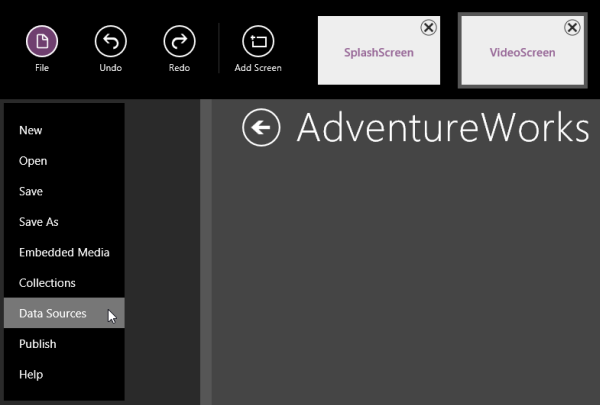600x405 pixels.
Task: Click the Redo arrow icon
Action: coord(179,41)
